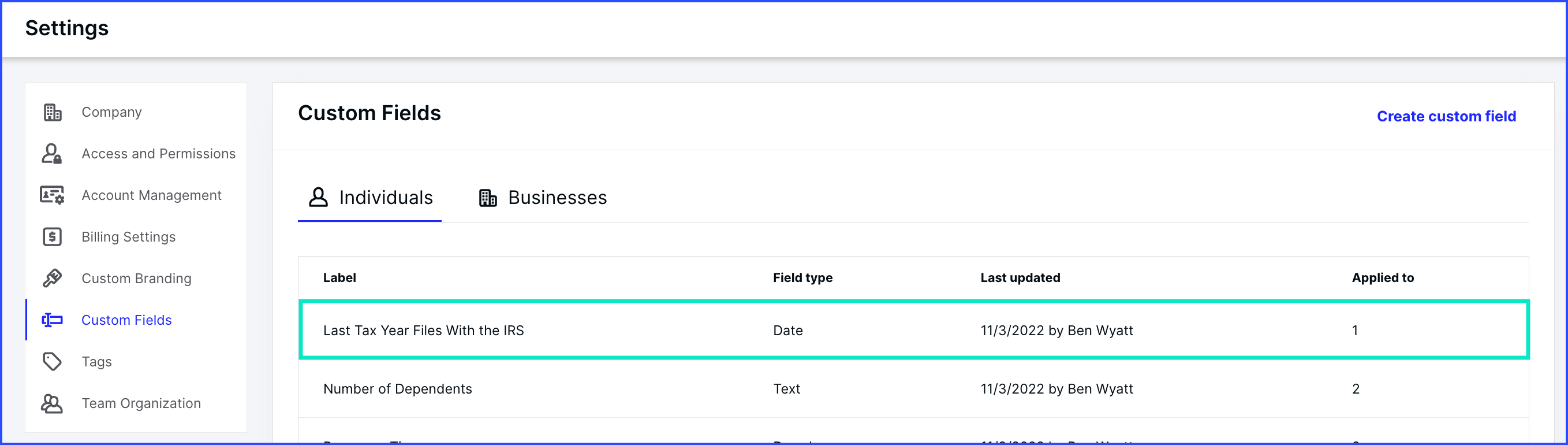
Task: Click the Company building icon
Action: tap(53, 112)
